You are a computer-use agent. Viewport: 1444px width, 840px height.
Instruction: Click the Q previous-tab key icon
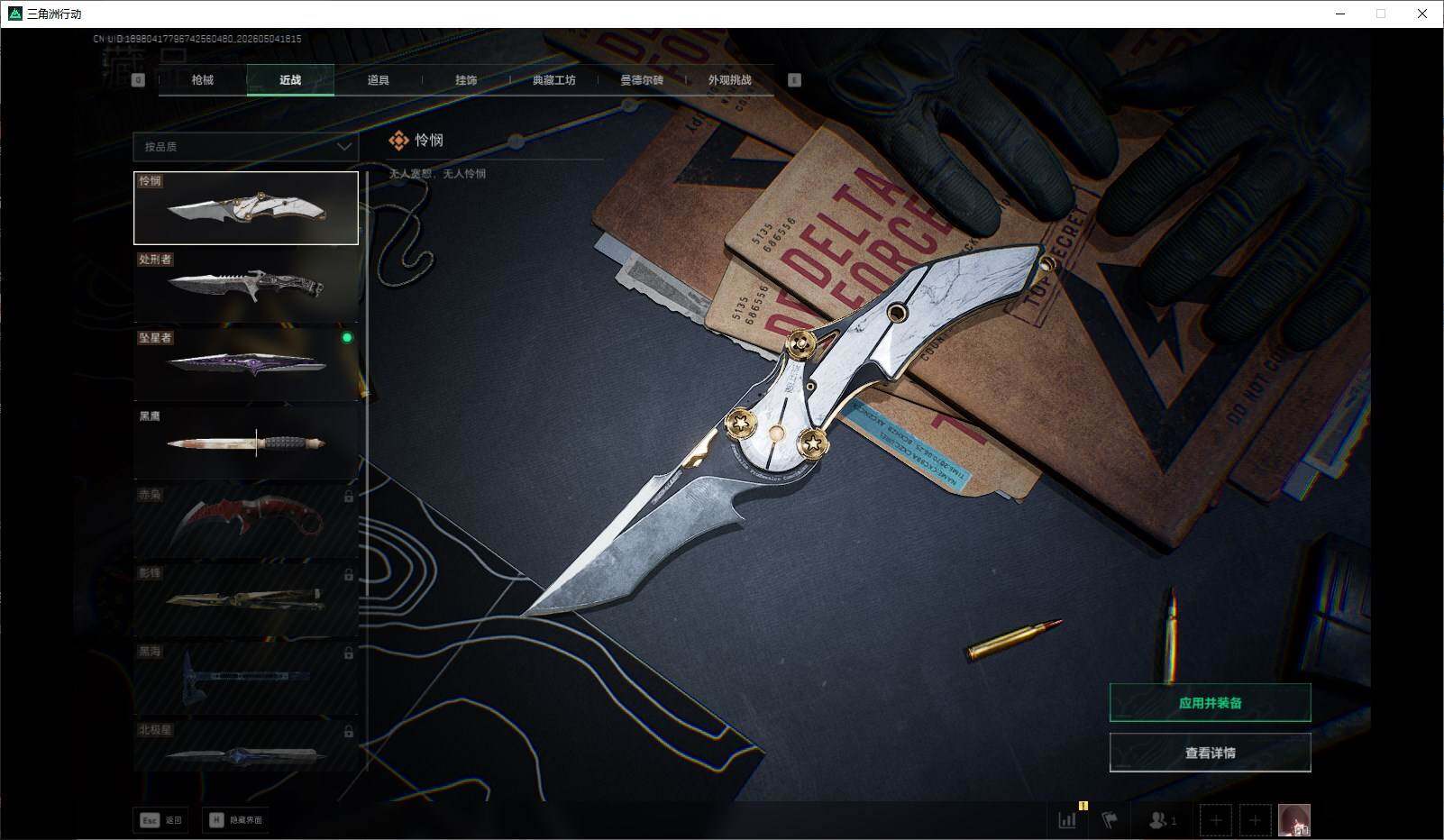138,80
